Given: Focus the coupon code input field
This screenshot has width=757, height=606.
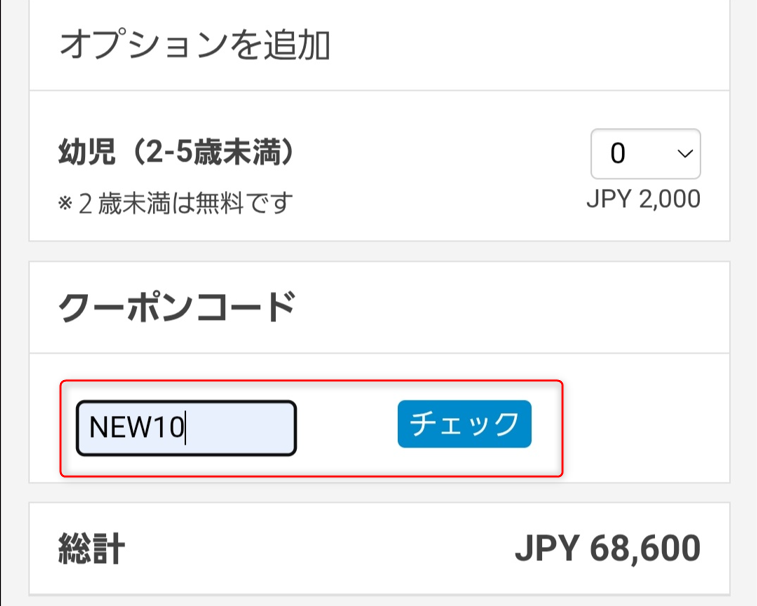Looking at the screenshot, I should click(x=186, y=428).
